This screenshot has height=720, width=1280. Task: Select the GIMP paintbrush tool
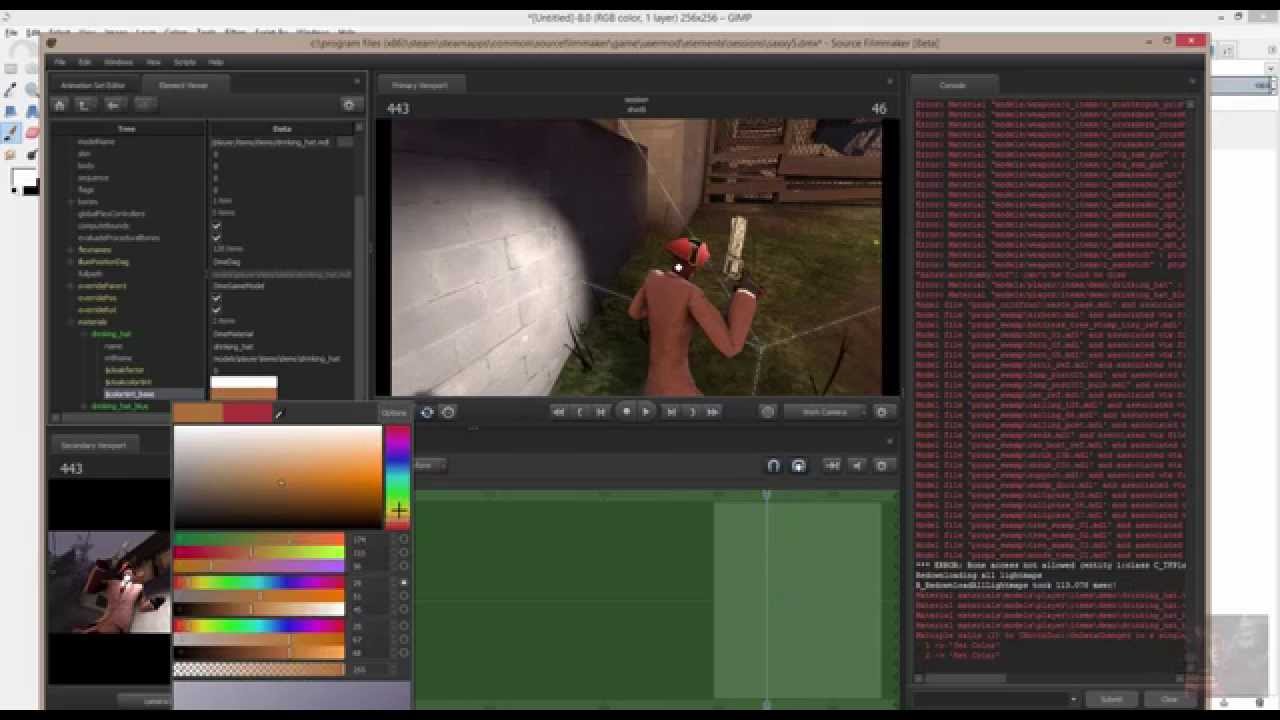[11, 133]
